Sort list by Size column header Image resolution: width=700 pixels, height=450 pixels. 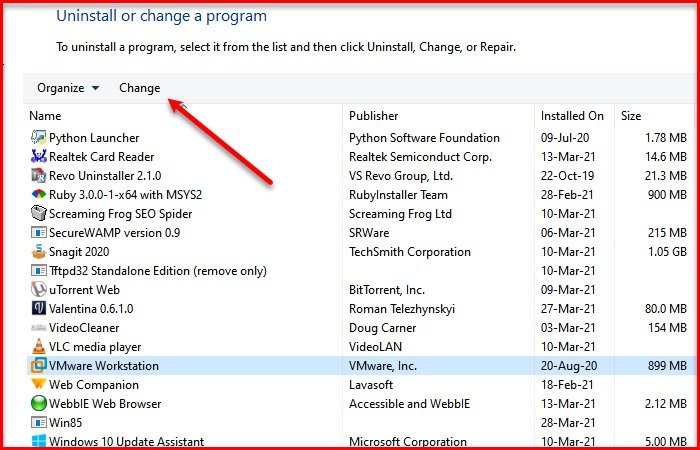(631, 116)
